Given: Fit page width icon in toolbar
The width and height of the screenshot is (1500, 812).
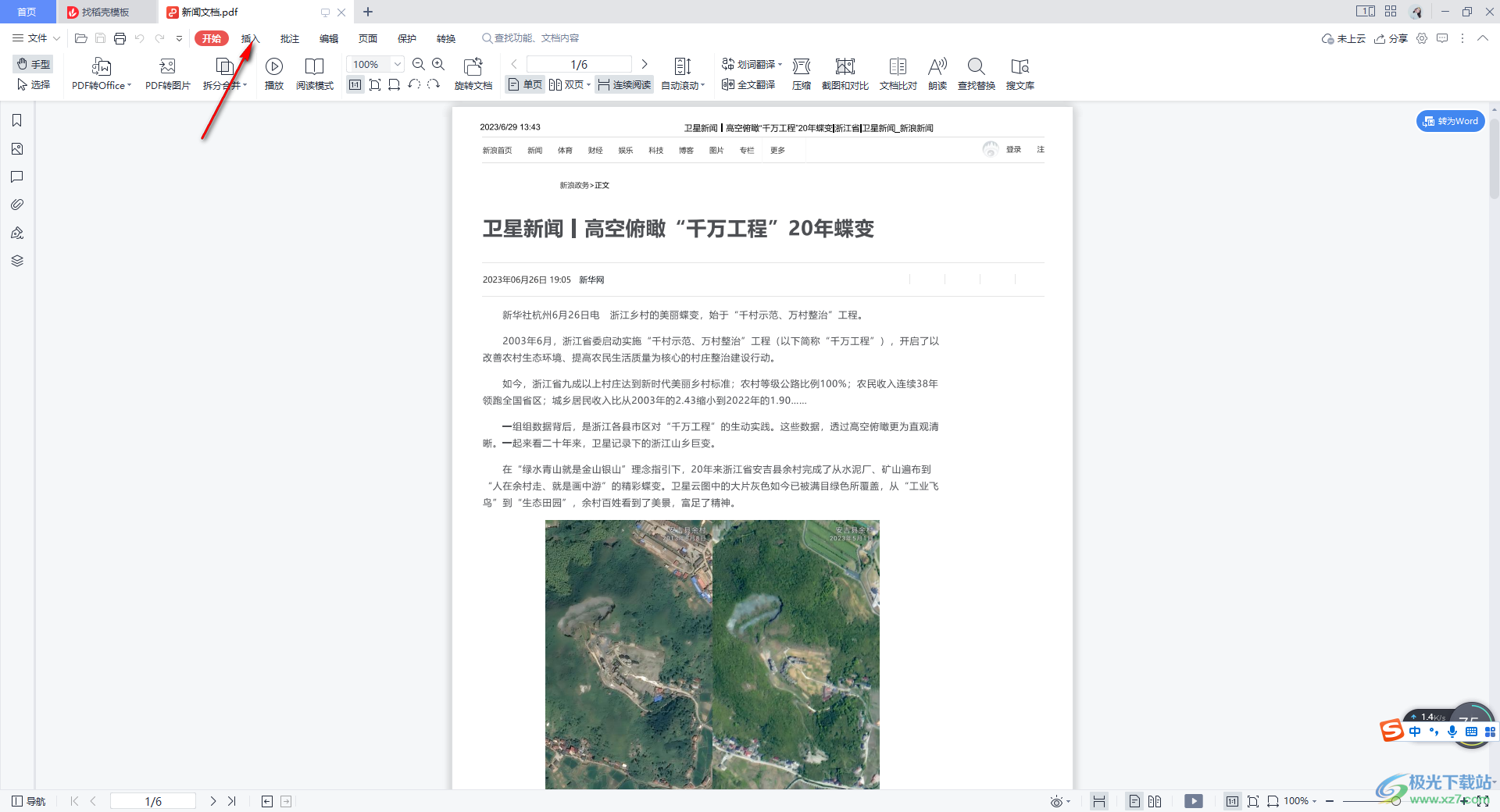Looking at the screenshot, I should 395,84.
